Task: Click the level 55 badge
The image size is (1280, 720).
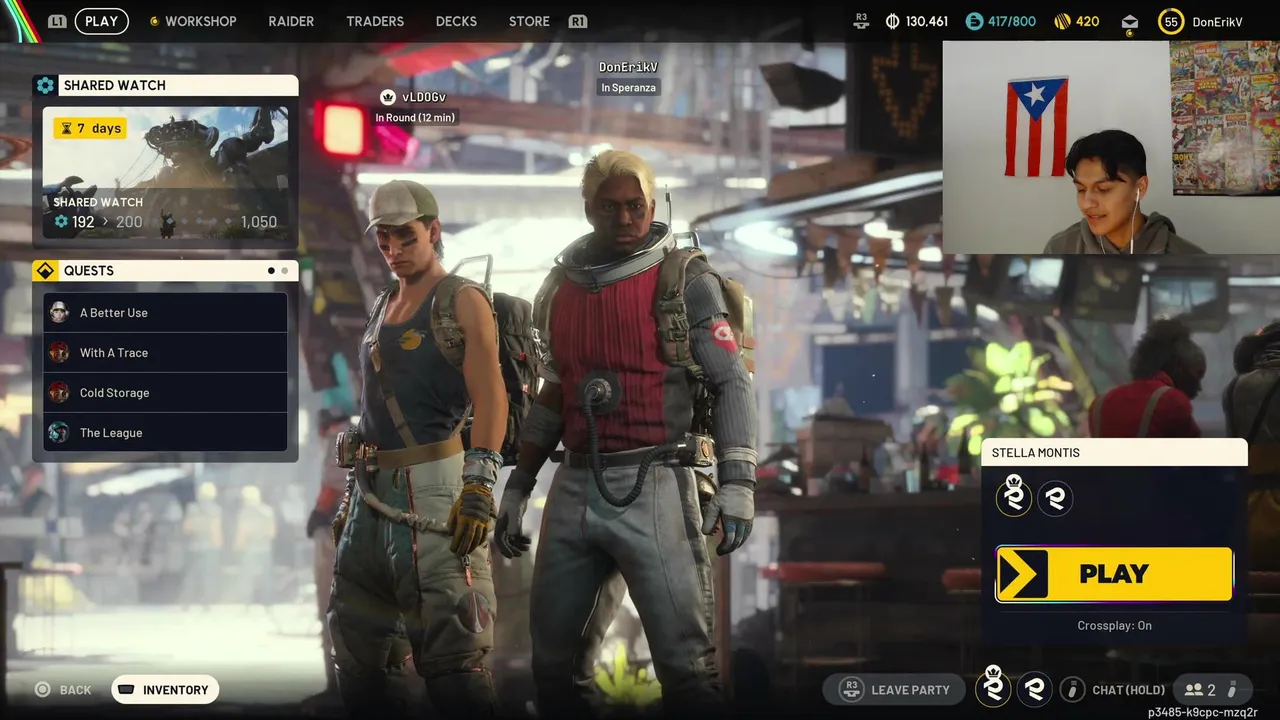Action: (x=1171, y=22)
